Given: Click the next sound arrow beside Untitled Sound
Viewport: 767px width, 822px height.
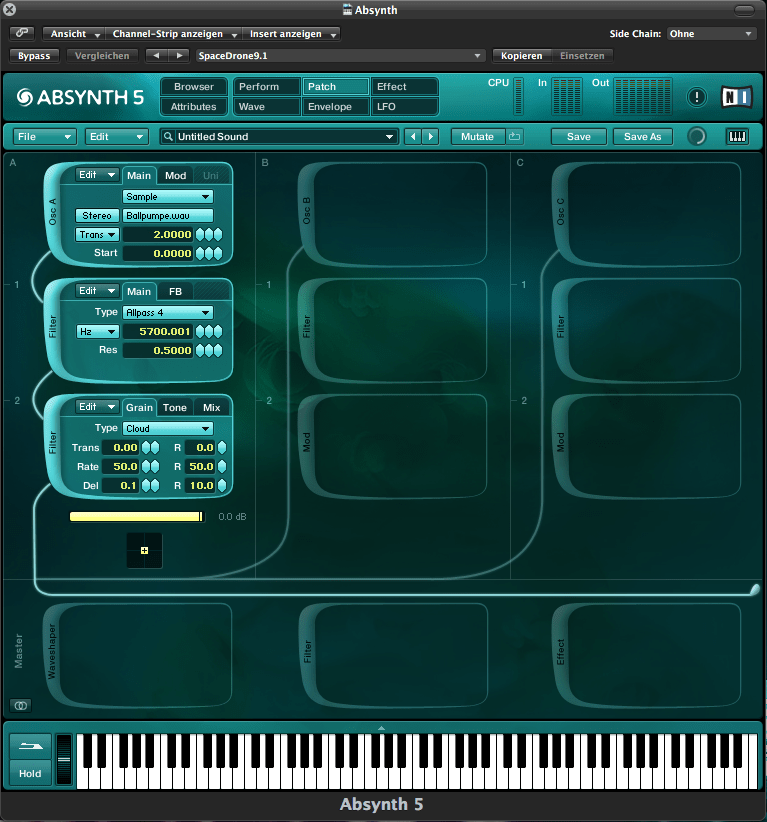Looking at the screenshot, I should pos(430,136).
